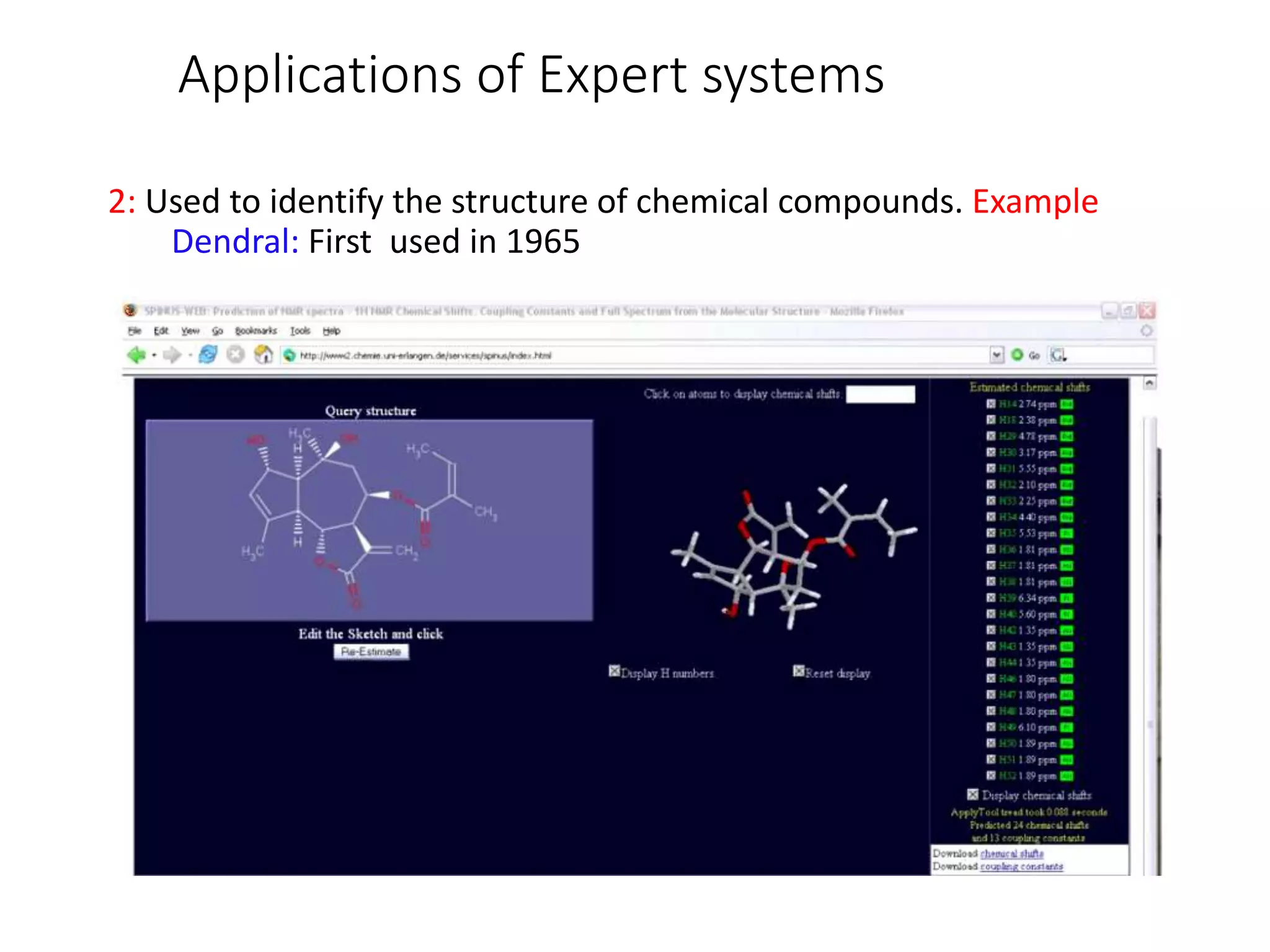Open the Edit menu
1270x952 pixels.
[x=161, y=331]
